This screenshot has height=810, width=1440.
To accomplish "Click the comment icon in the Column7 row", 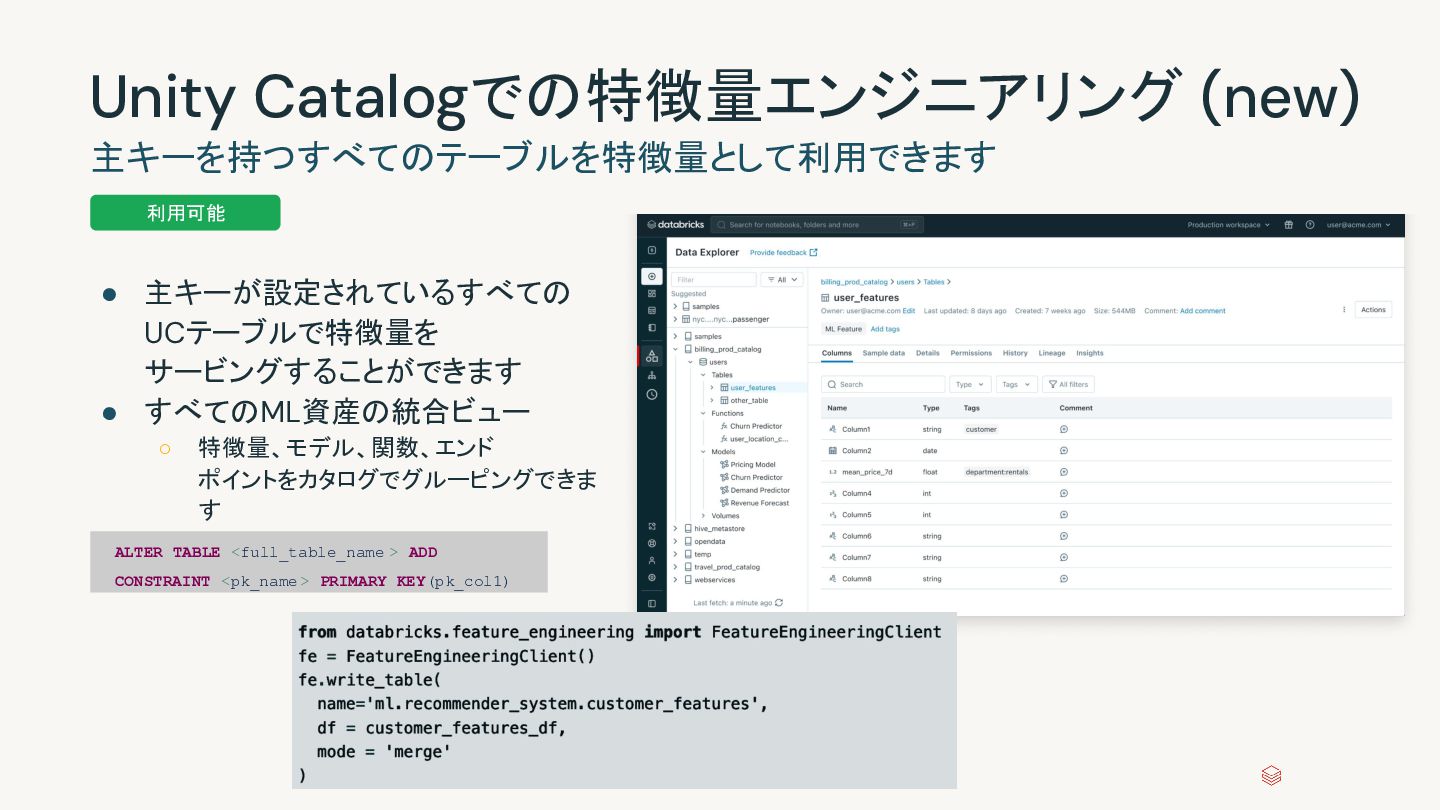I will (x=1064, y=557).
